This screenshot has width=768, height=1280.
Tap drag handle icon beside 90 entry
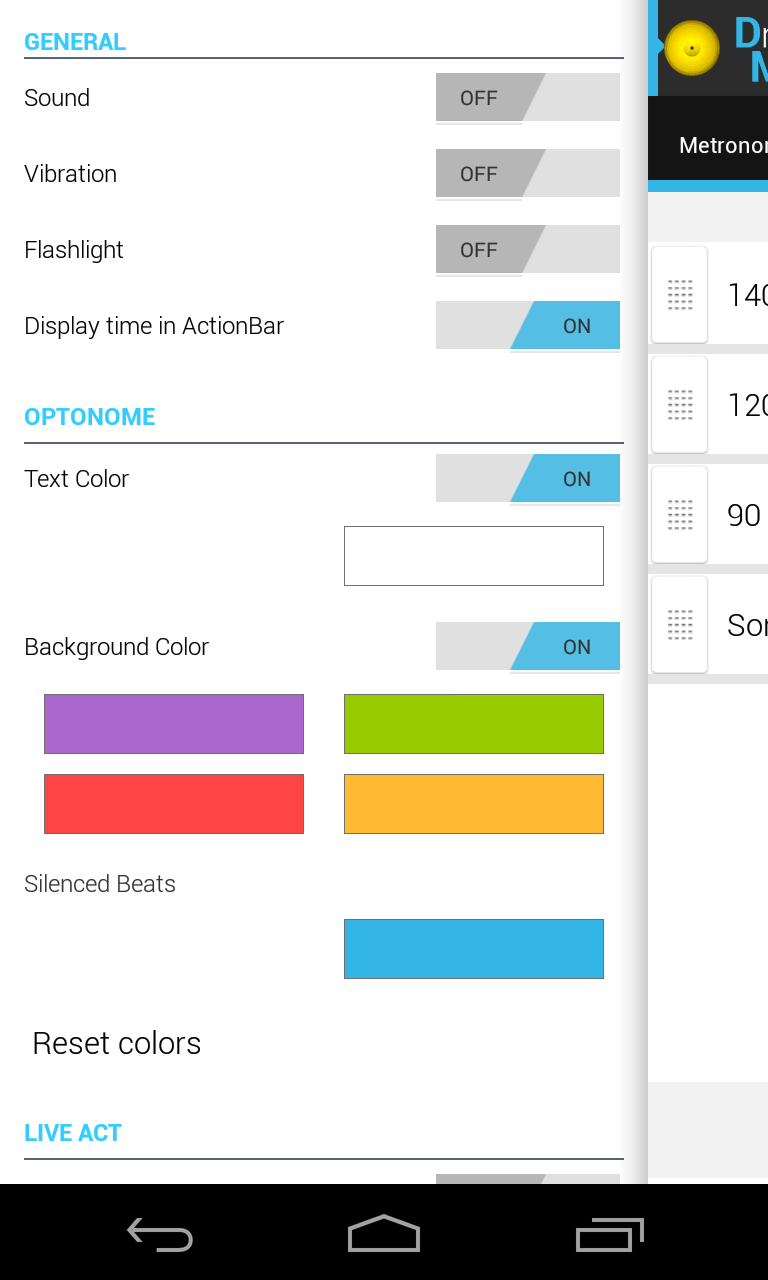(x=680, y=515)
